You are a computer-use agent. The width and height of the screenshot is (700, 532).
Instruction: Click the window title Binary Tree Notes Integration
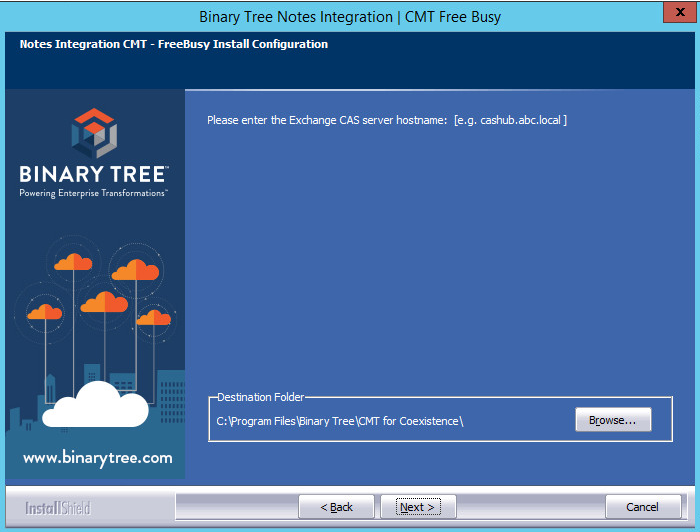coord(350,17)
